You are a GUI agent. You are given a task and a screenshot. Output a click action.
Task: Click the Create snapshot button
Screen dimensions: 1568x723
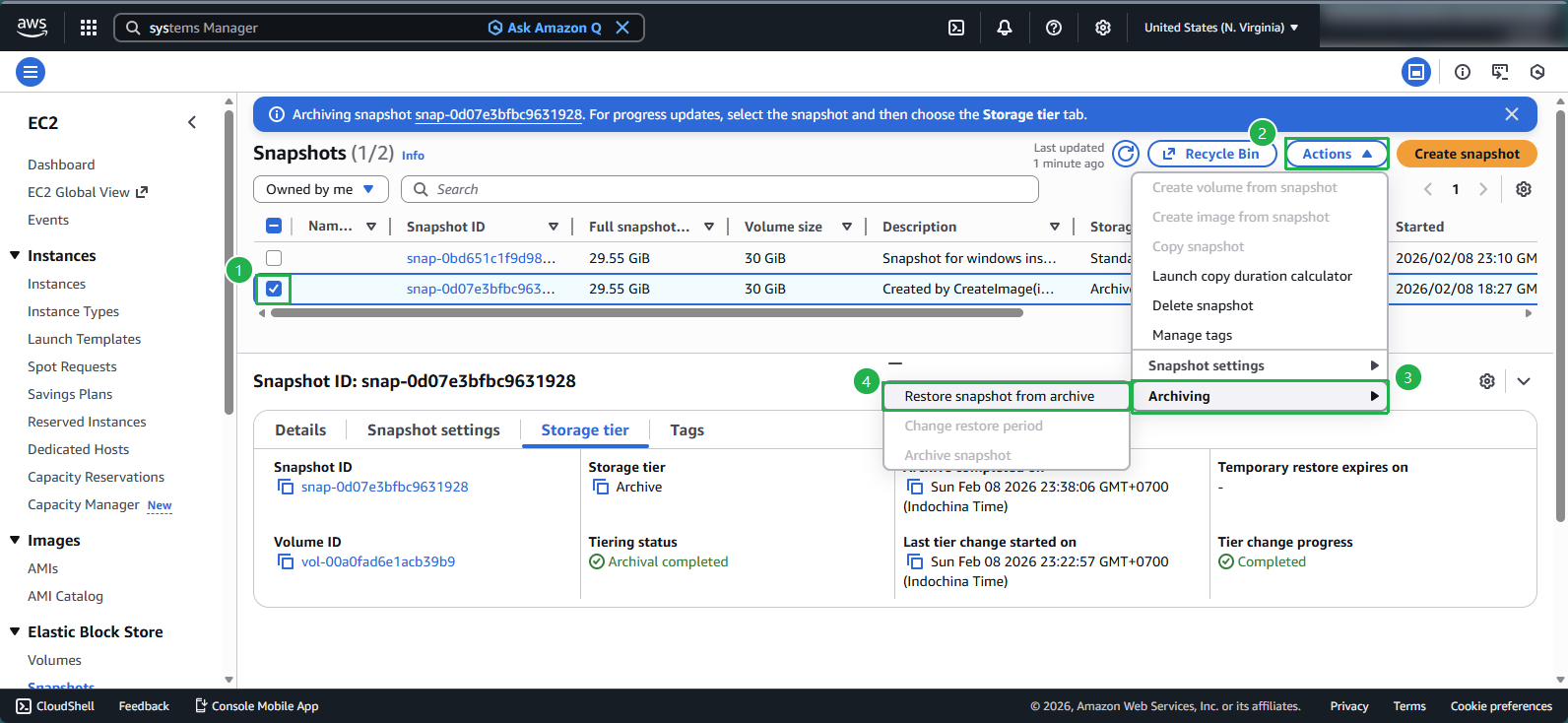pyautogui.click(x=1467, y=154)
